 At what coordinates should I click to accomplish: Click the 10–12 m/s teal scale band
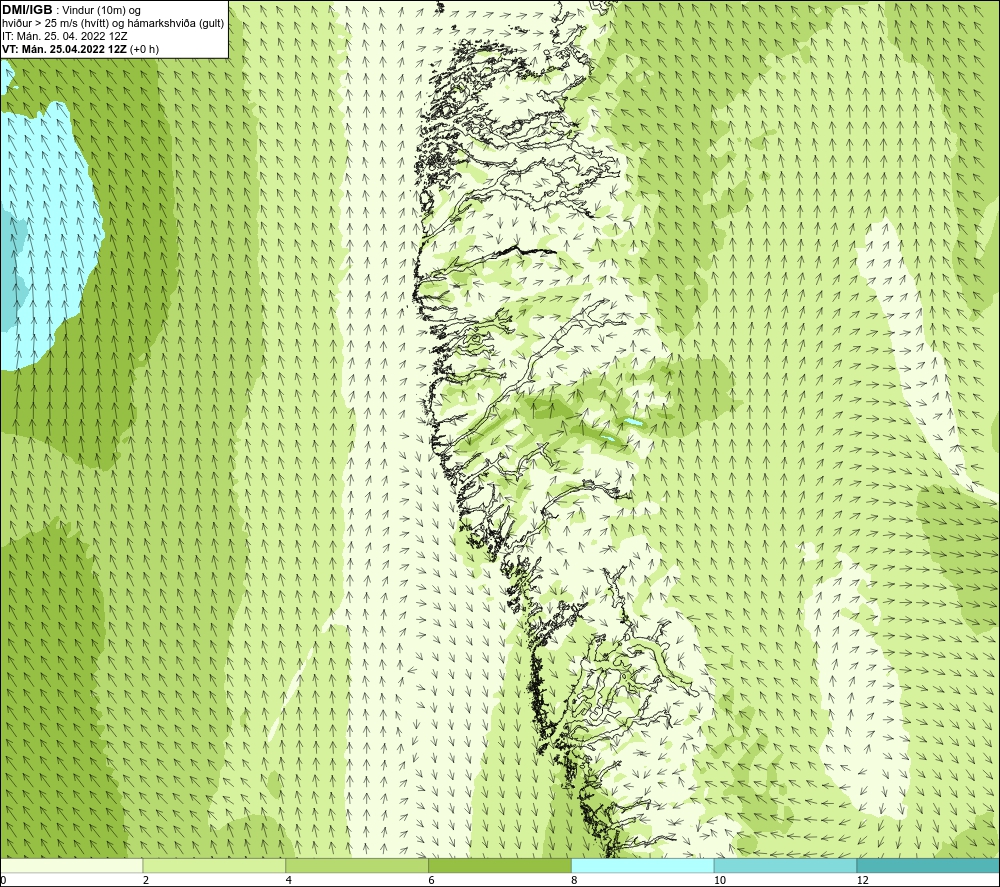pos(786,865)
